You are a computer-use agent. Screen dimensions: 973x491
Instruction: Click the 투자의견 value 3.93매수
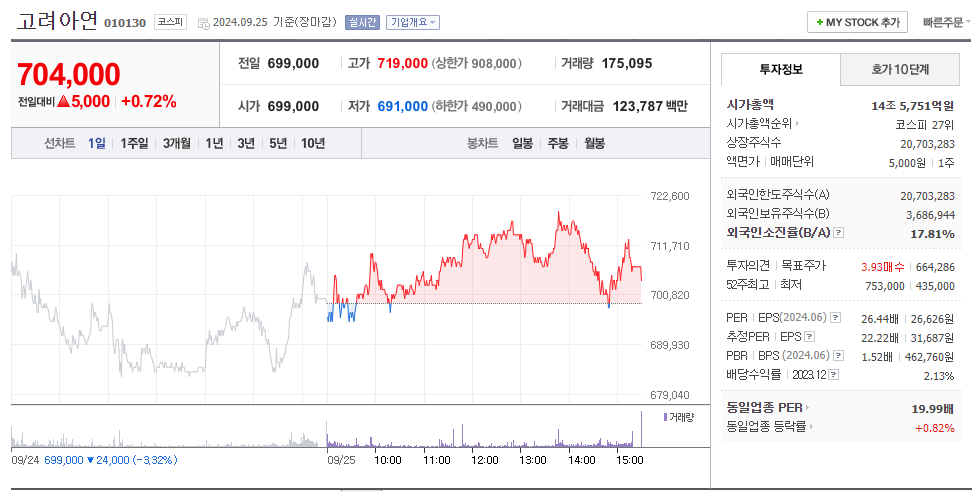click(882, 267)
